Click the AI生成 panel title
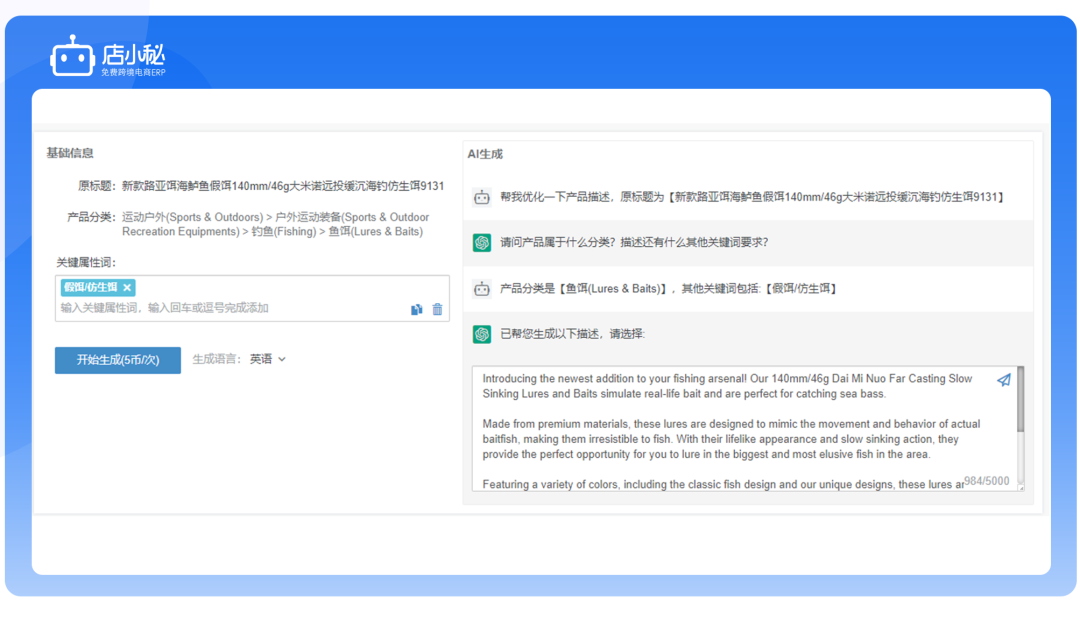This screenshot has width=1080, height=619. (x=488, y=152)
